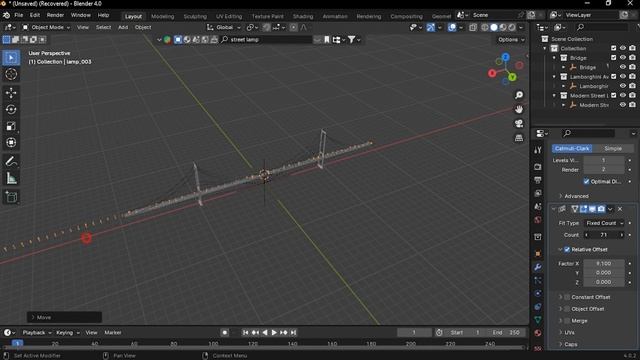
Task: Open the File menu
Action: point(19,15)
